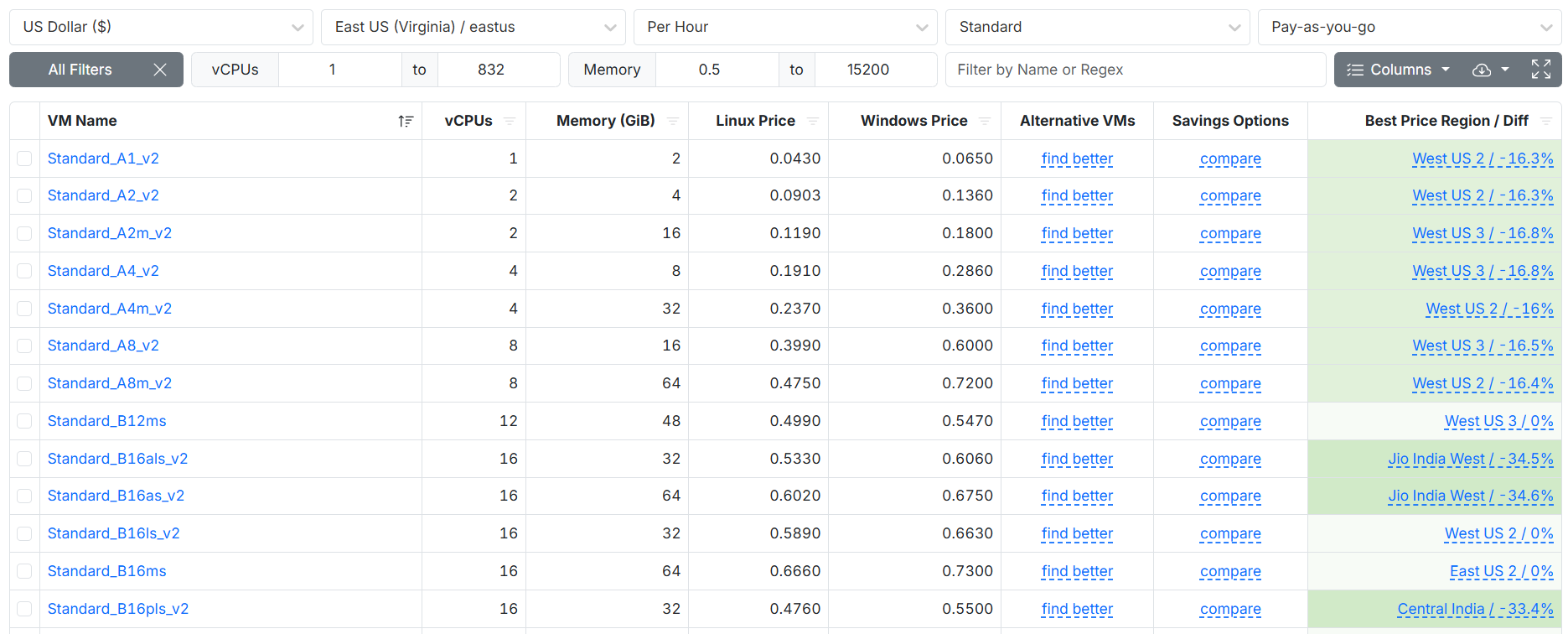
Task: Open the Standard_B16as_v2 VM link
Action: (116, 496)
